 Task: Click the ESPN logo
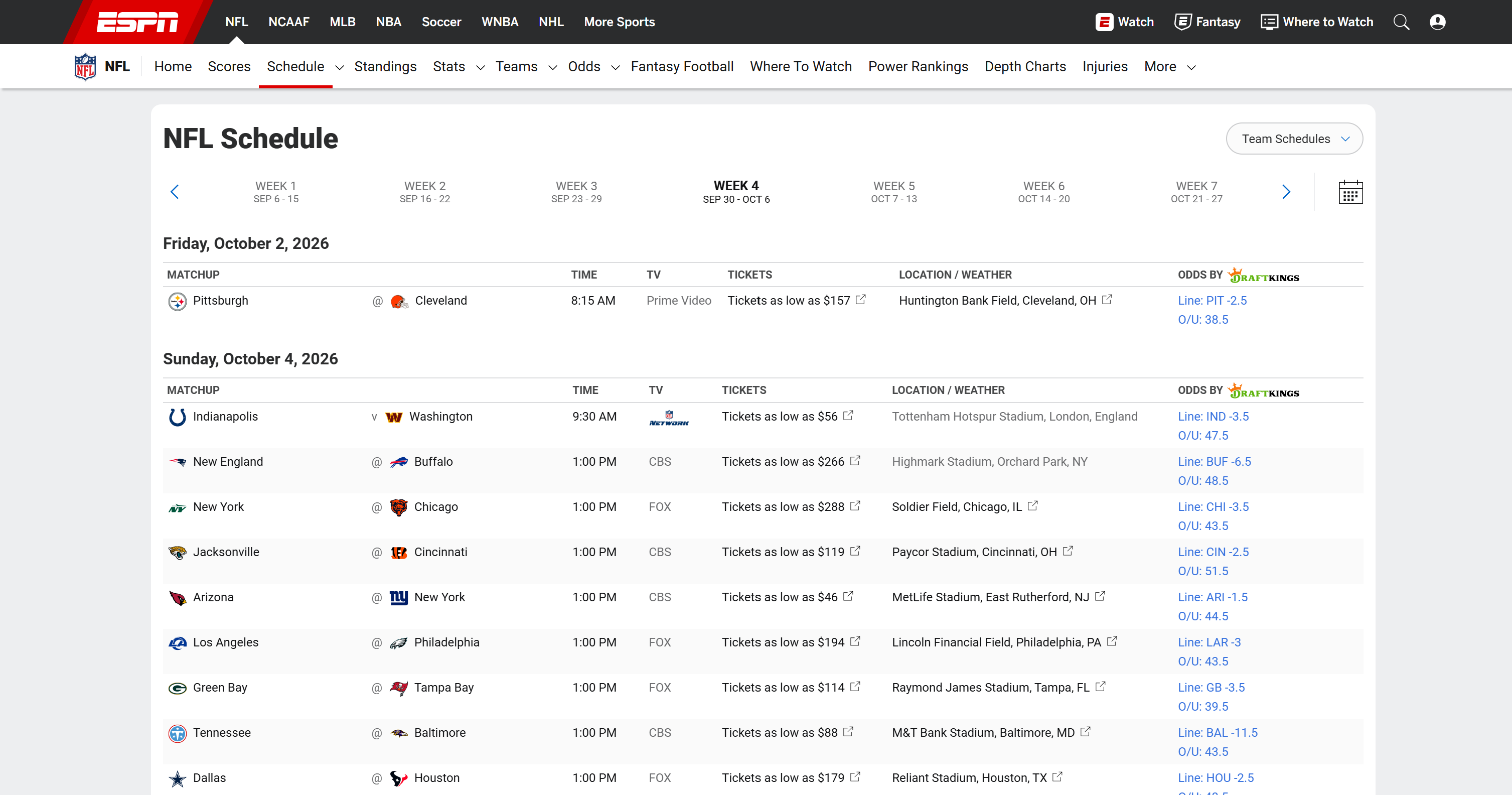pyautogui.click(x=137, y=22)
